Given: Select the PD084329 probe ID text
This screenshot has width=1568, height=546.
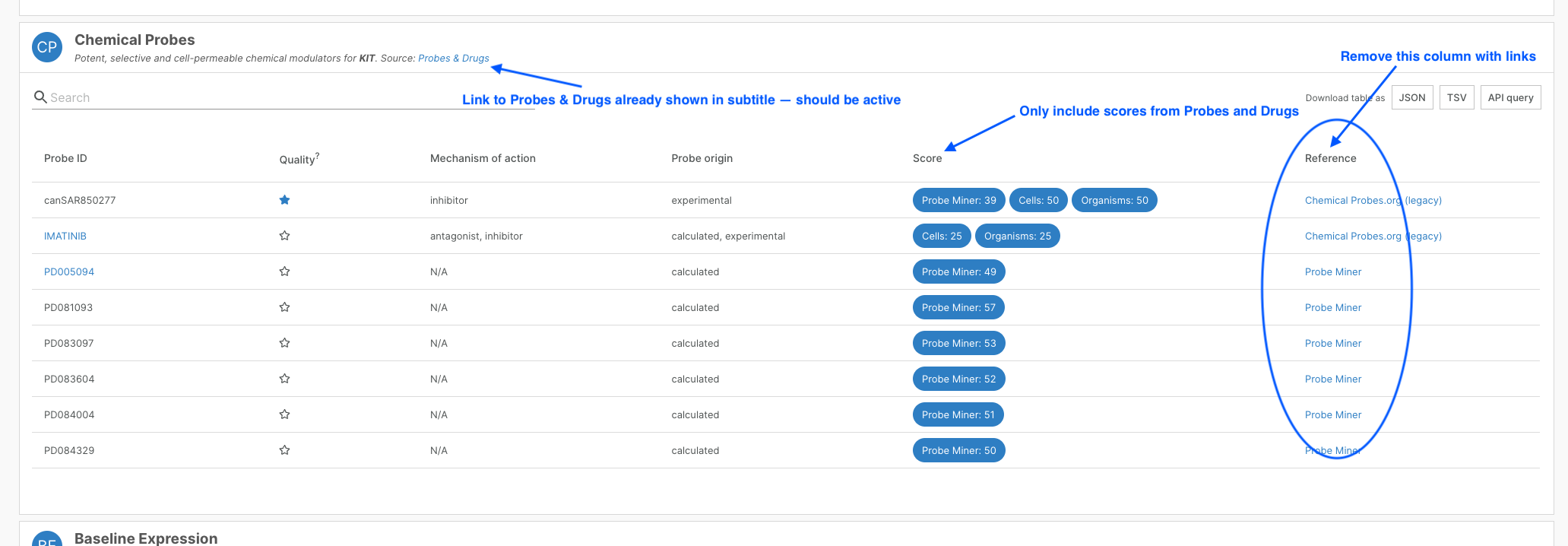Looking at the screenshot, I should 69,450.
